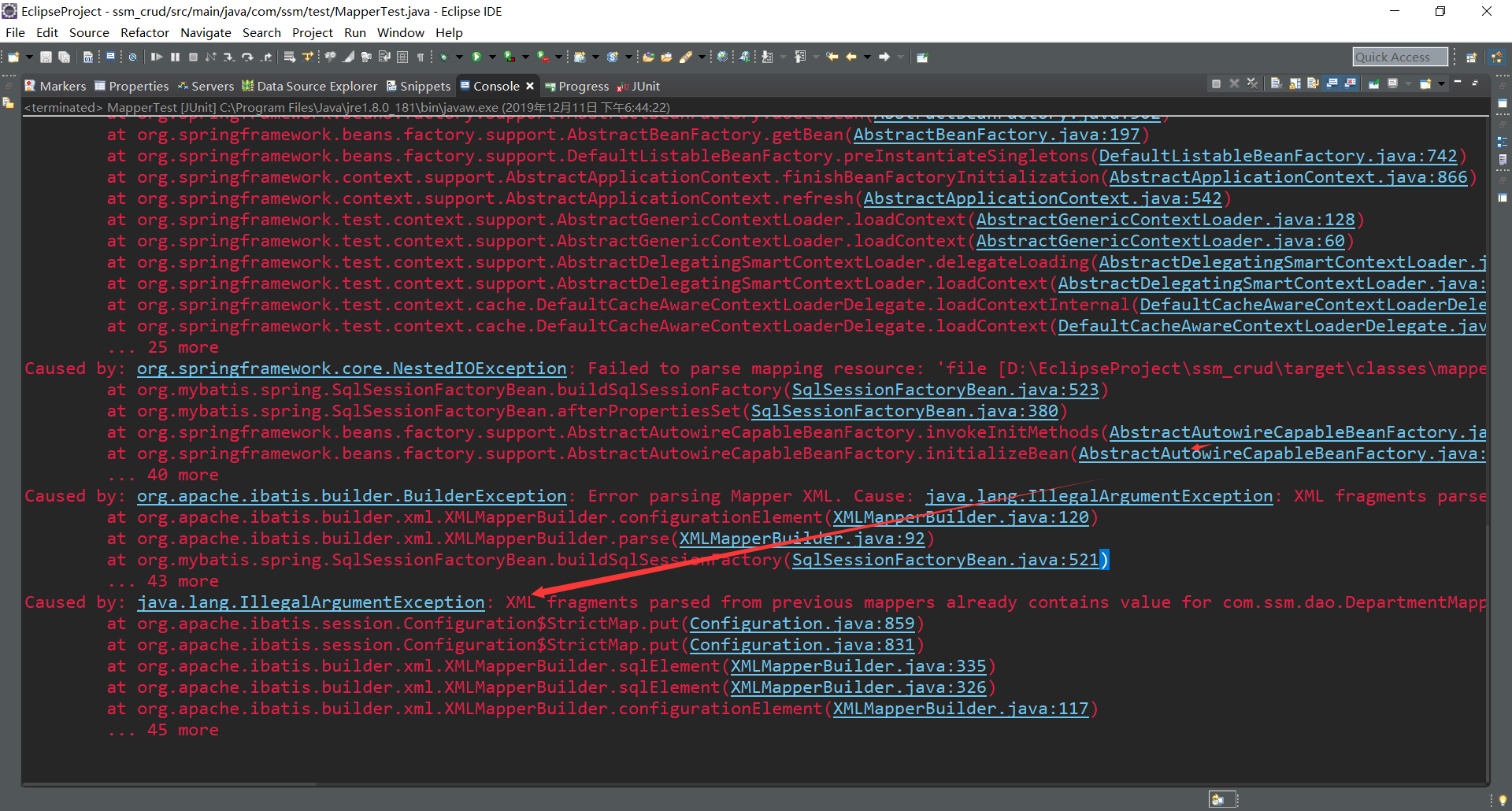This screenshot has width=1512, height=811.
Task: Click the Resume debug icon
Action: tap(157, 57)
